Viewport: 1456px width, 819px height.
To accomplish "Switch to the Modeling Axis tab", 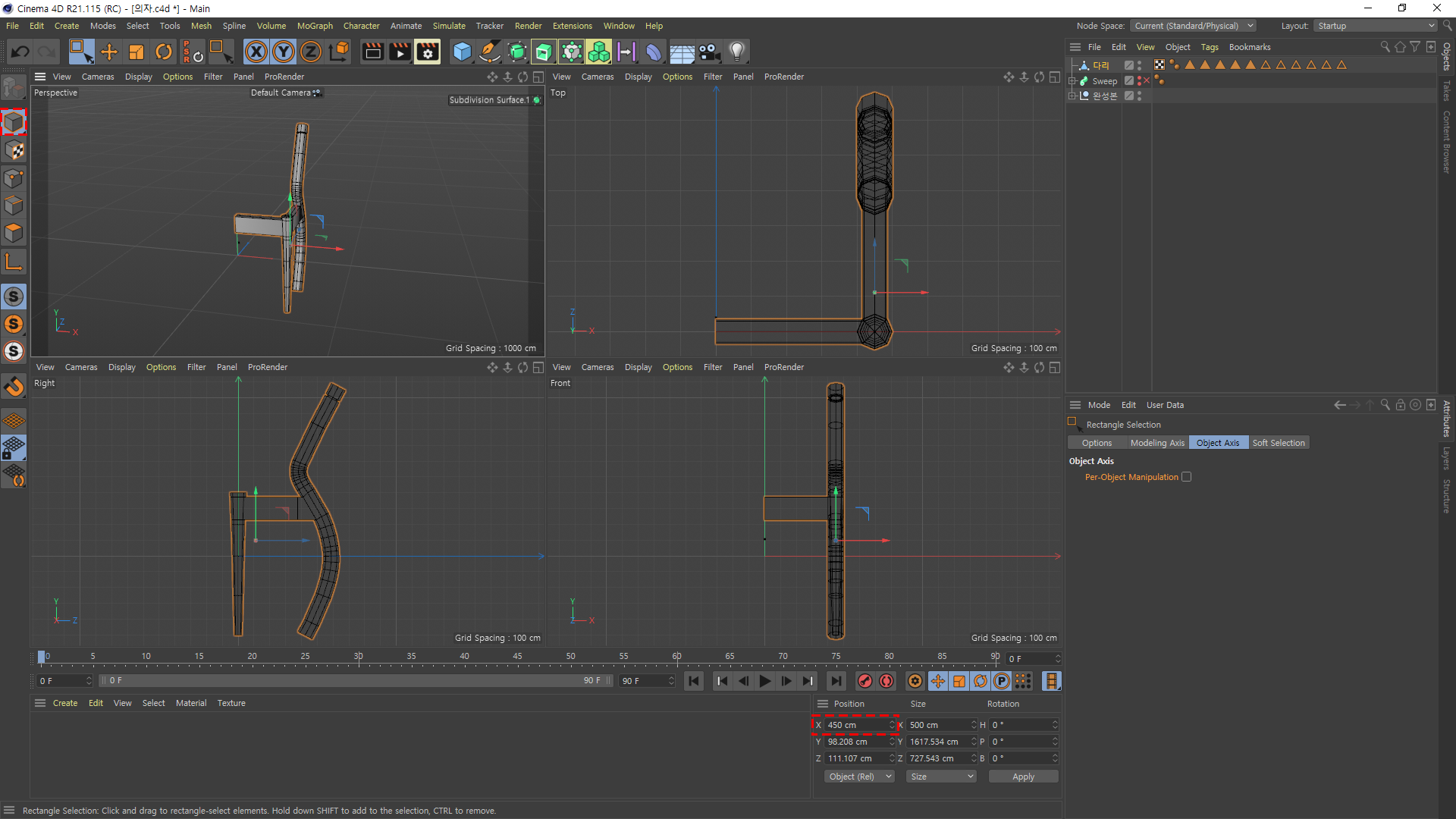I will point(1156,443).
